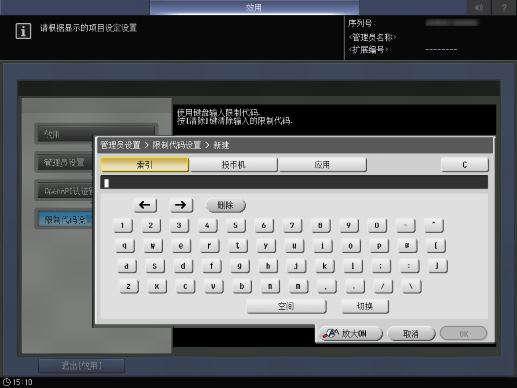Tap the s key
Screen dimensions: 517x388
point(155,266)
